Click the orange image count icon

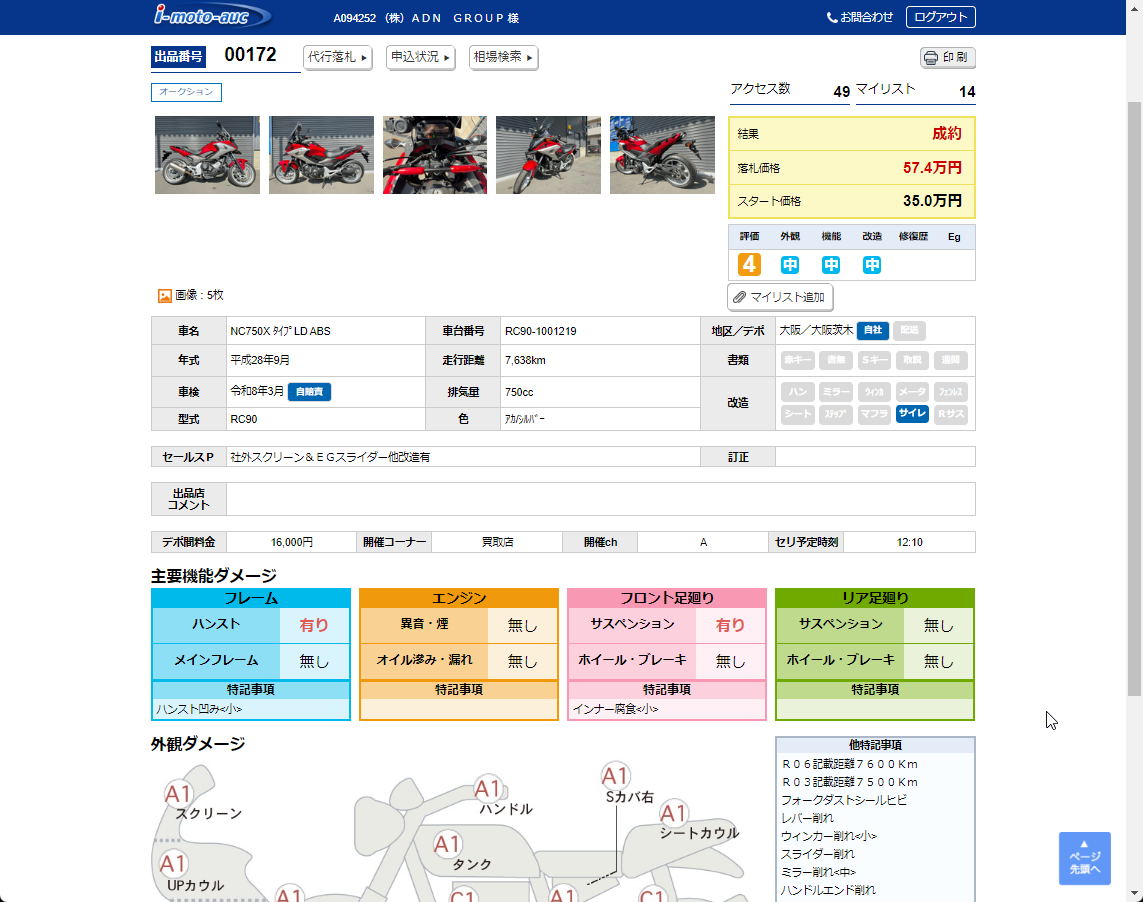click(165, 295)
